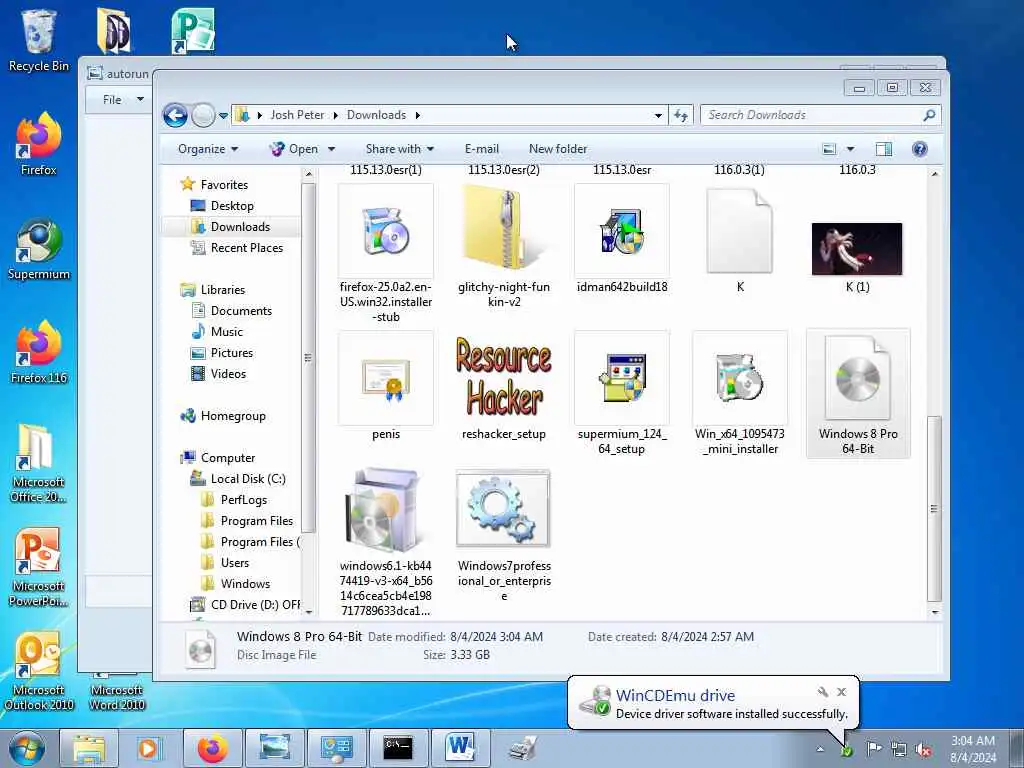Toggle the preview pane icon
Viewport: 1024px width, 768px height.
(x=884, y=149)
